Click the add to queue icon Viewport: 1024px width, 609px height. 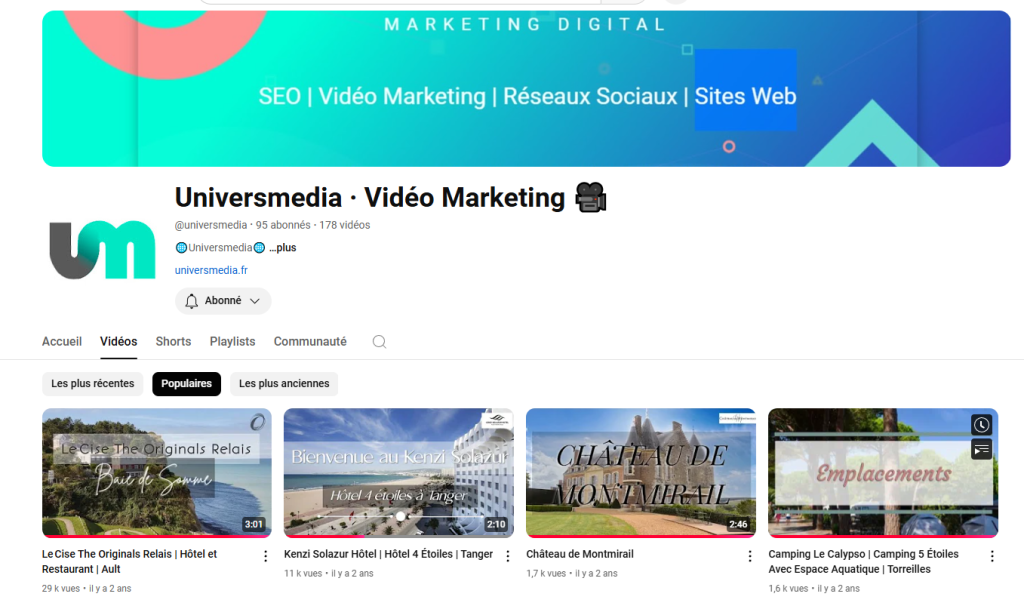[x=981, y=449]
